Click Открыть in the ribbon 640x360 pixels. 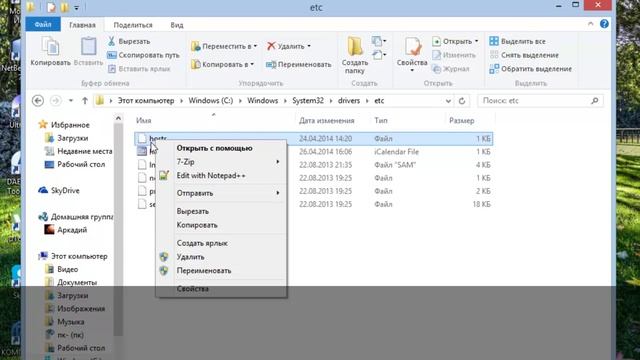[455, 41]
